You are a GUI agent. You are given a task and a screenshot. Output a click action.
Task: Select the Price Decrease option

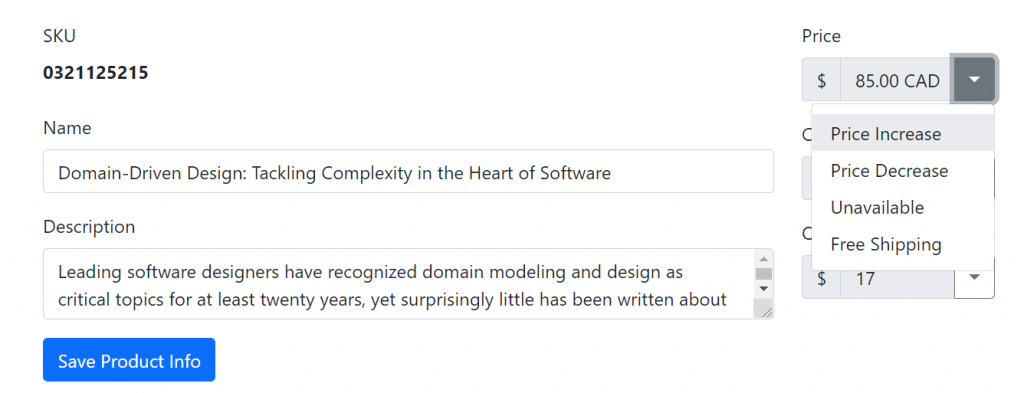903,171
